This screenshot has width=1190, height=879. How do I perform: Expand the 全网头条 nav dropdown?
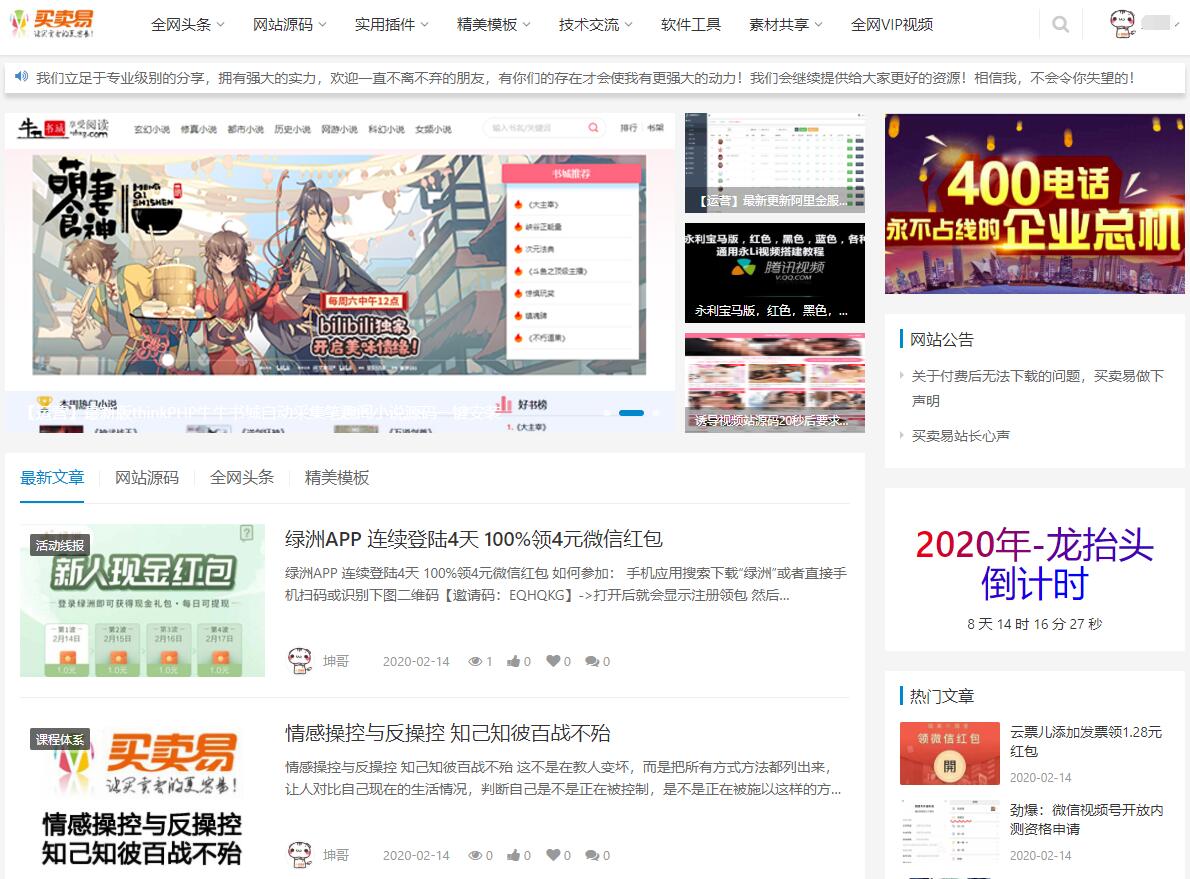click(x=221, y=25)
